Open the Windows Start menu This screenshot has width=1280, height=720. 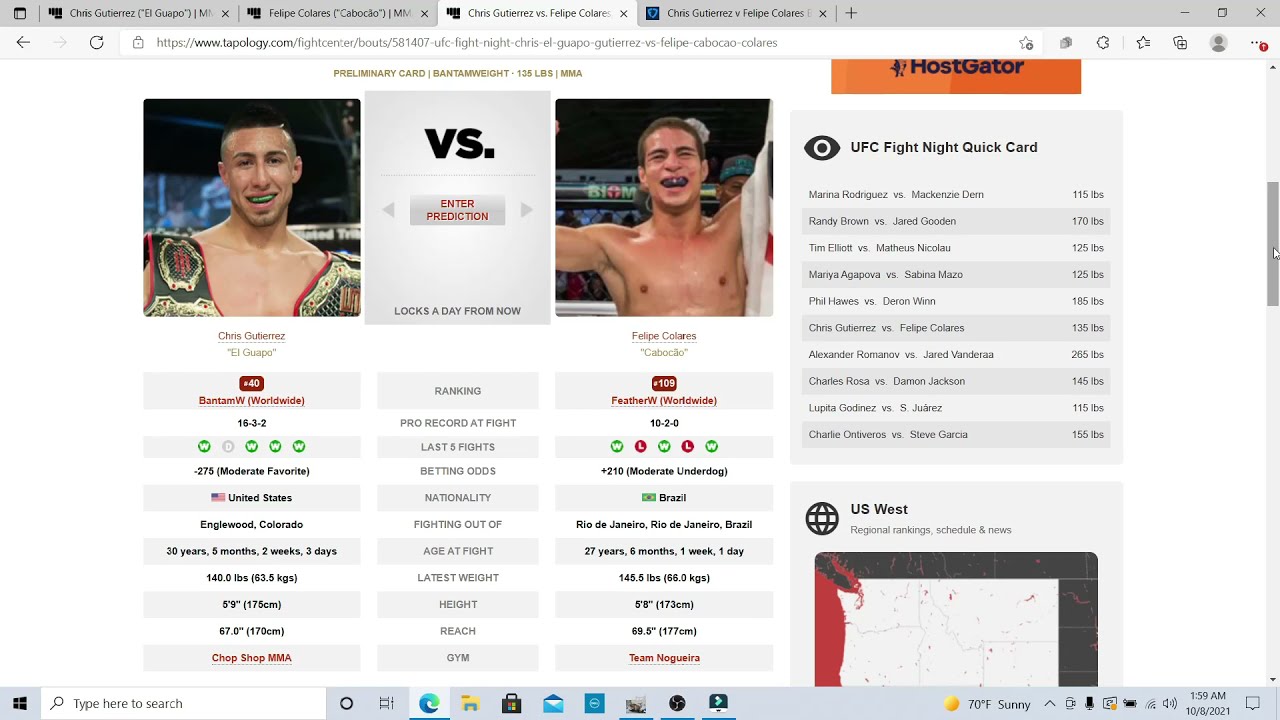pyautogui.click(x=20, y=703)
